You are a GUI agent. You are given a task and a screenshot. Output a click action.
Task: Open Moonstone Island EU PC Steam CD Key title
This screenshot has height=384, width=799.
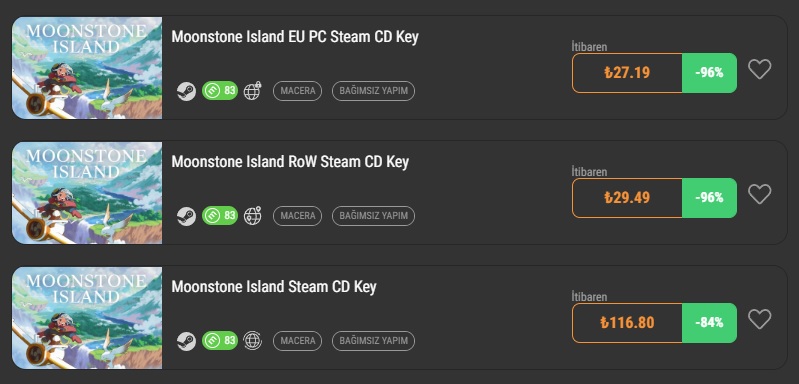click(x=295, y=37)
